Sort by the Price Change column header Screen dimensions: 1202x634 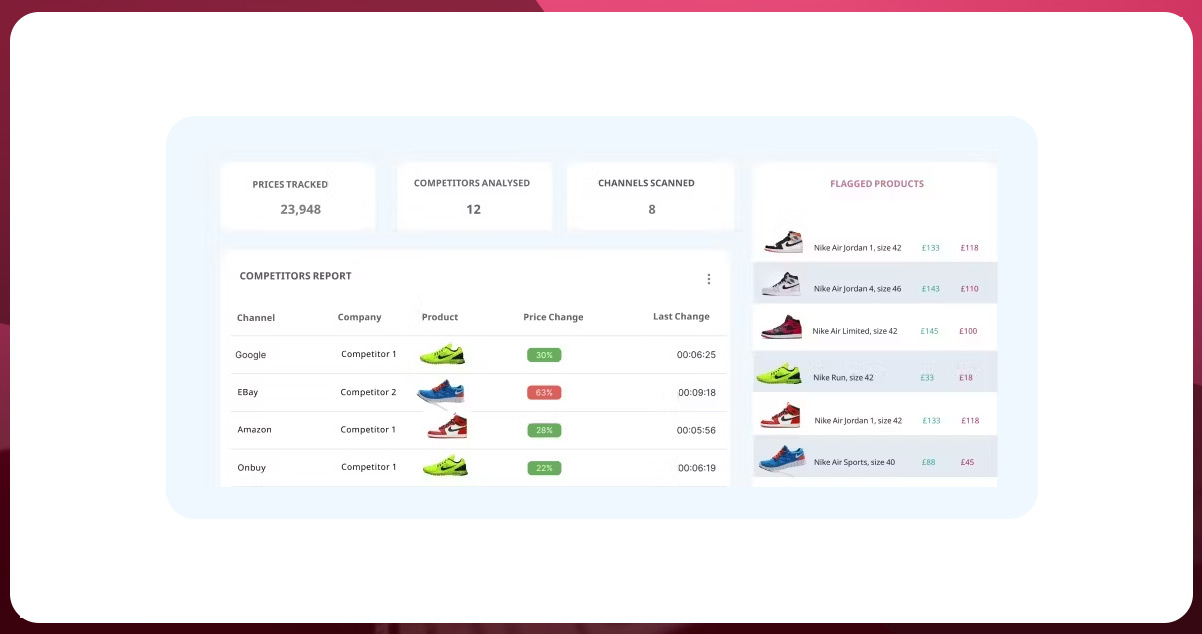click(x=553, y=317)
